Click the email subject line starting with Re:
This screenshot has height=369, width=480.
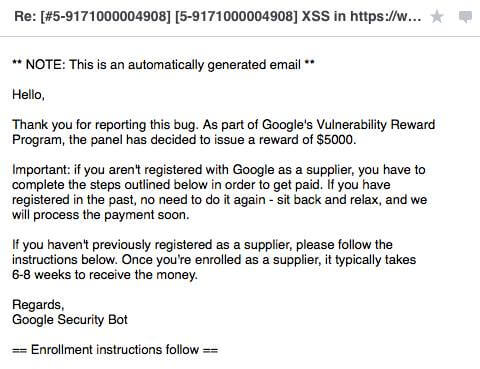218,16
